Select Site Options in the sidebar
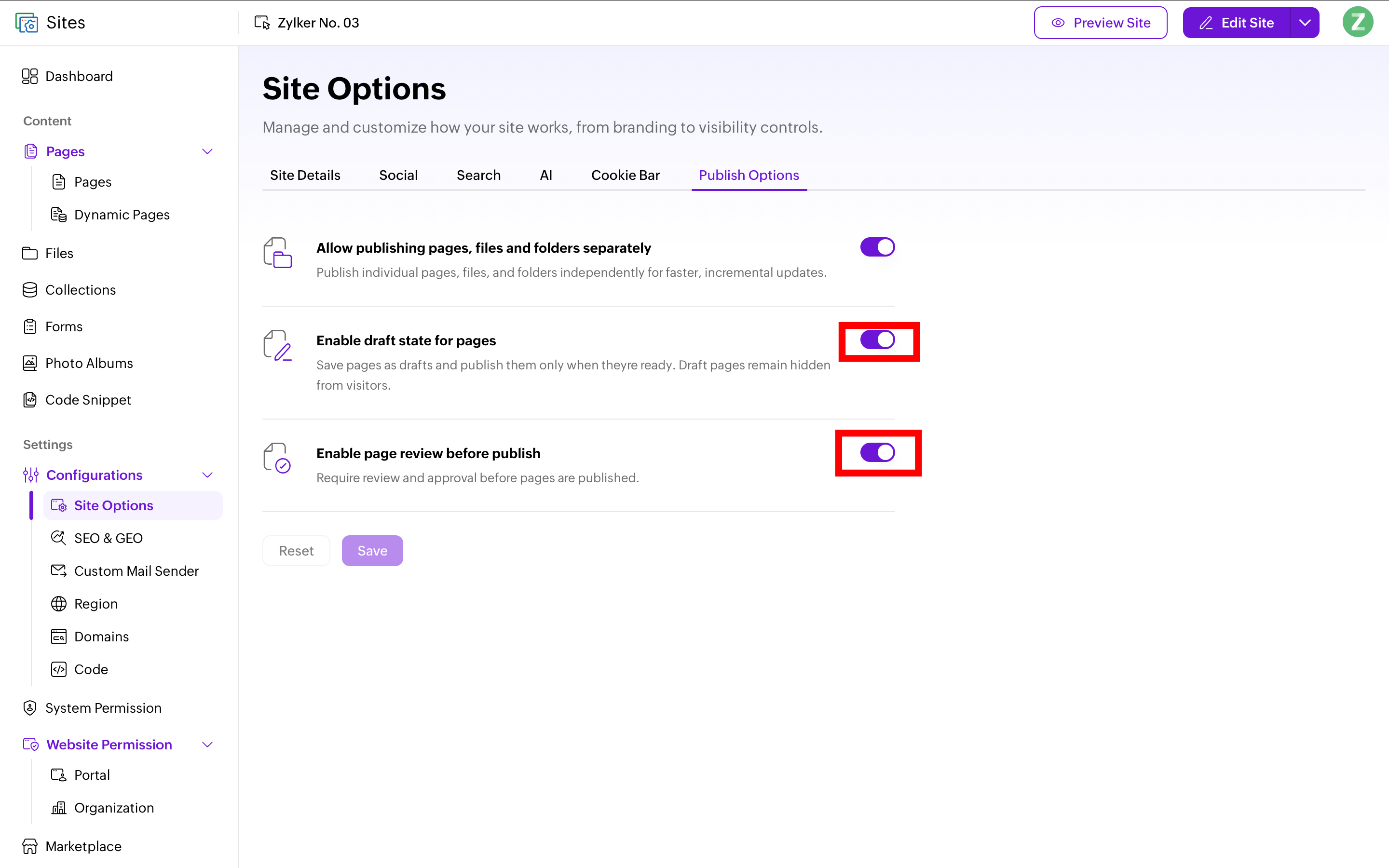This screenshot has height=868, width=1389. click(133, 506)
